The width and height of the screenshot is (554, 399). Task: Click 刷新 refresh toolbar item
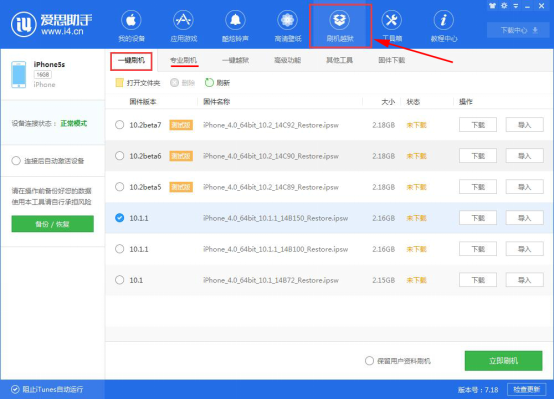point(217,83)
